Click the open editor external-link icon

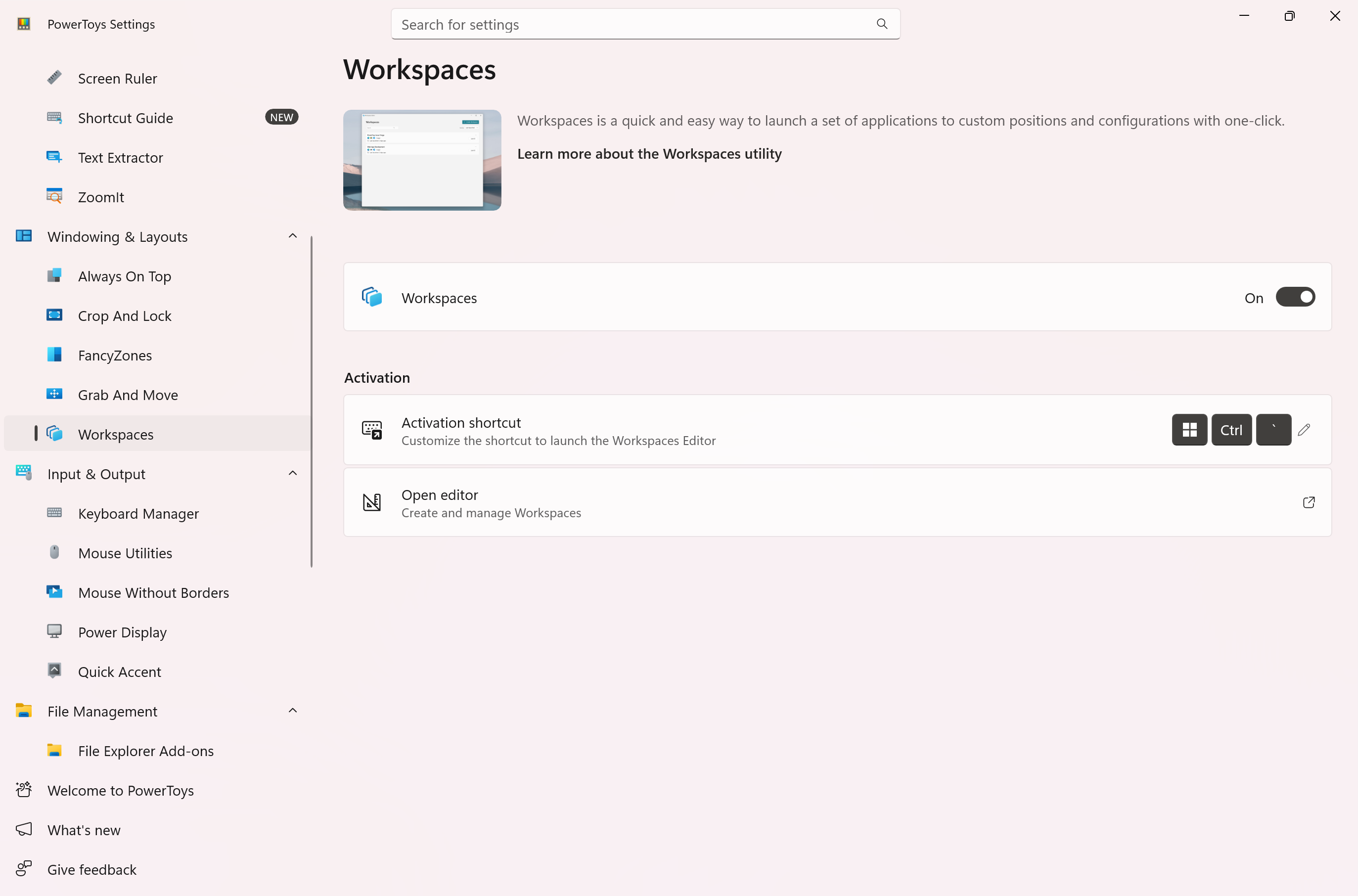(1308, 502)
